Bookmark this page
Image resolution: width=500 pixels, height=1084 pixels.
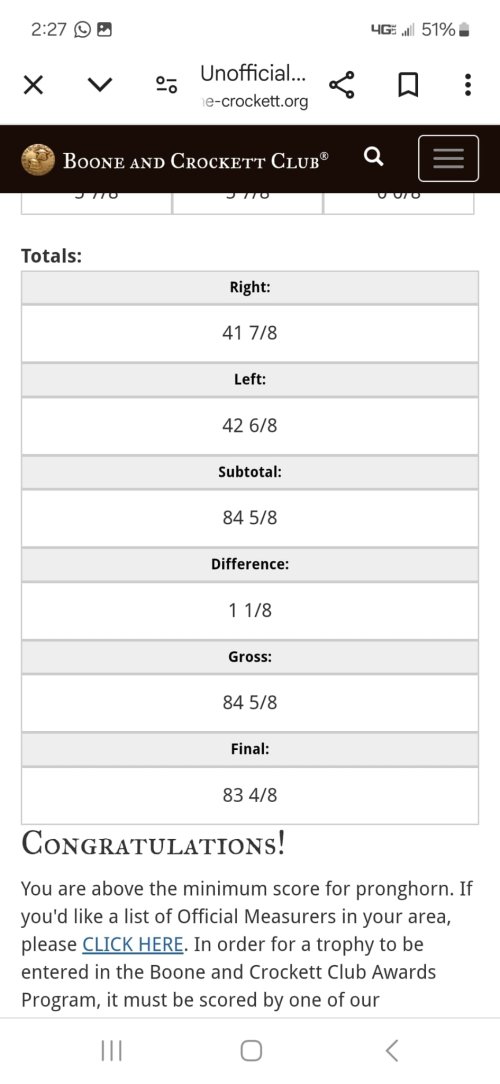tap(408, 86)
